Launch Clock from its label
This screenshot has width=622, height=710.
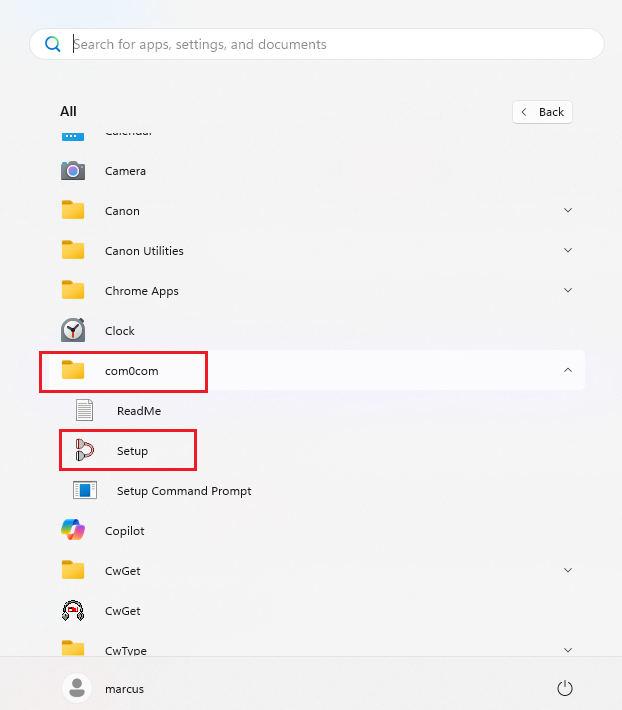[x=120, y=331]
